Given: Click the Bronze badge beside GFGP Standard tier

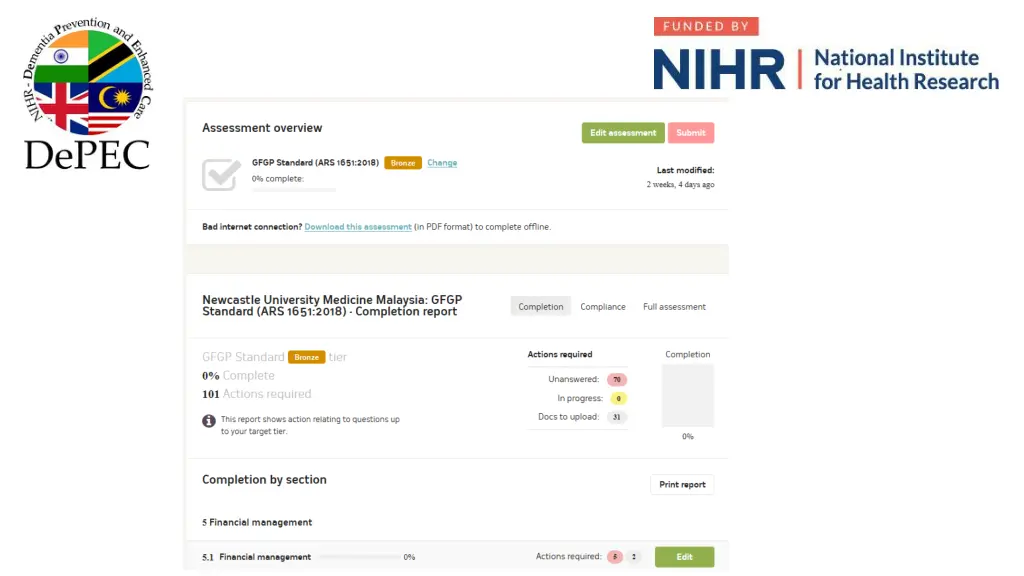Looking at the screenshot, I should (306, 357).
